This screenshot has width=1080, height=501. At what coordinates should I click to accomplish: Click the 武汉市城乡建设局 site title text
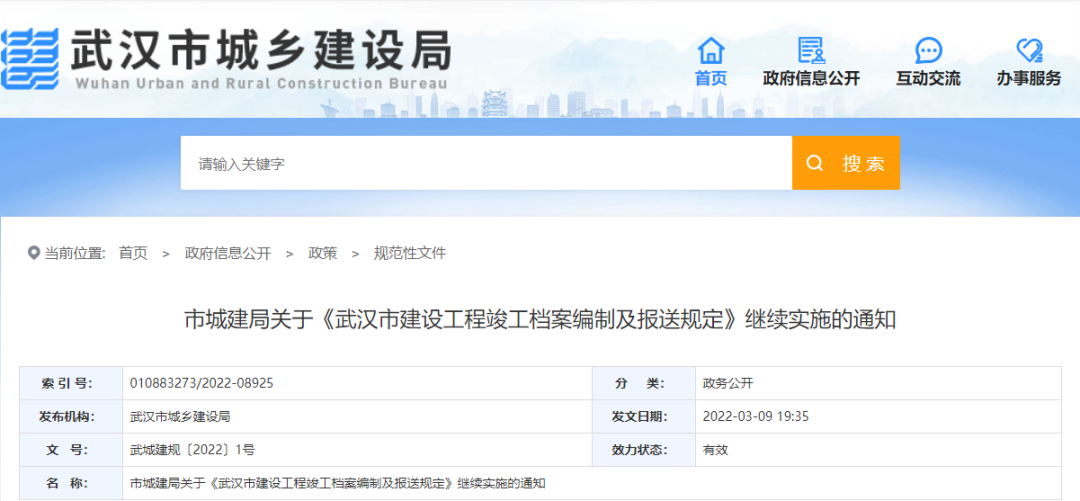pyautogui.click(x=260, y=49)
